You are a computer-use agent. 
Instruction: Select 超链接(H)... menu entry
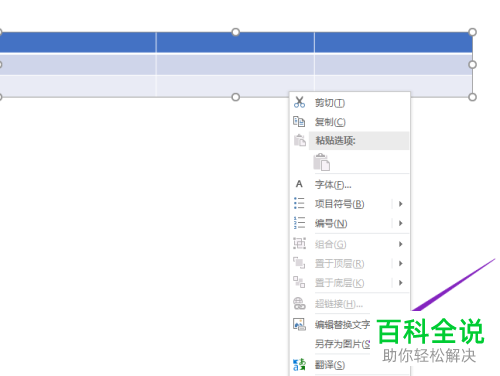point(350,304)
